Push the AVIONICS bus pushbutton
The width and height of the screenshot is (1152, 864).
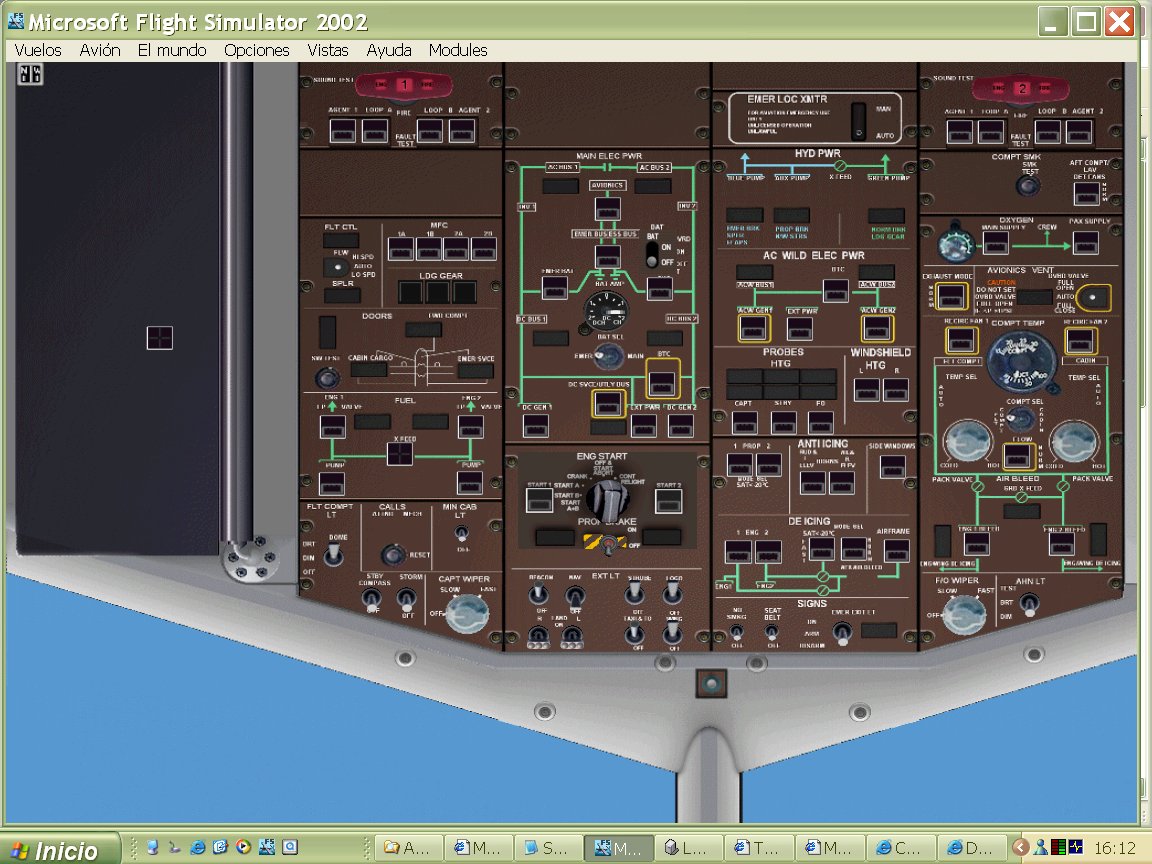[608, 209]
